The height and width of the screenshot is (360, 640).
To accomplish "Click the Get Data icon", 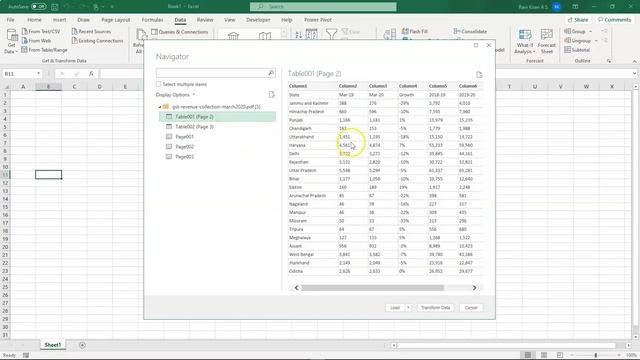I will (x=11, y=41).
